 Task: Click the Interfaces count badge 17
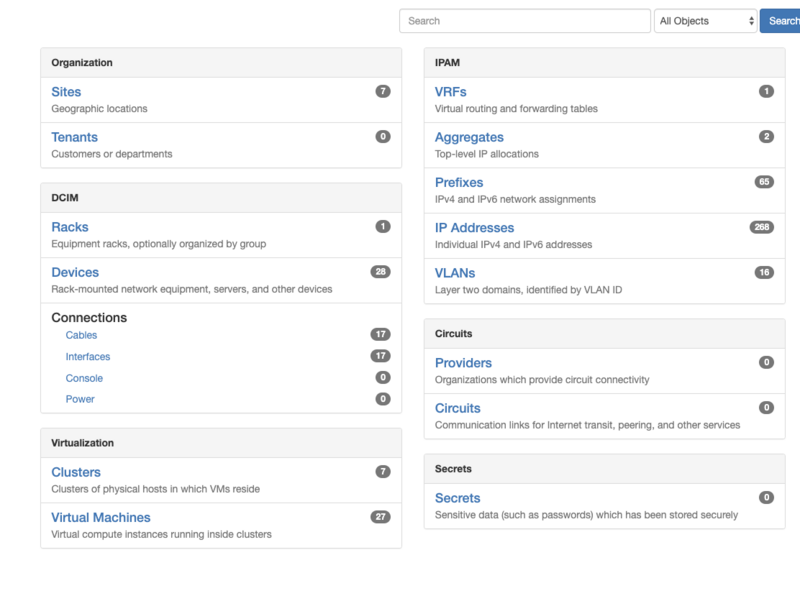[x=381, y=356]
